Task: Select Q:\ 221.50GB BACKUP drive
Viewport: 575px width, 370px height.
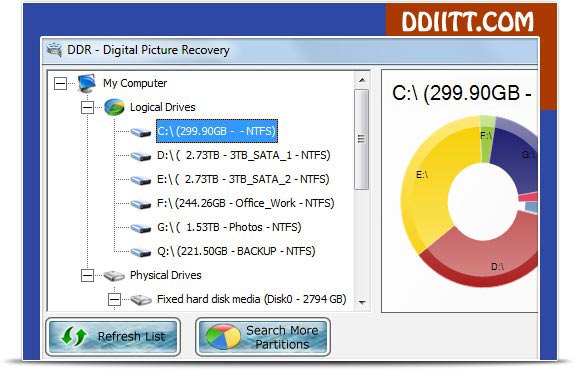Action: (236, 251)
